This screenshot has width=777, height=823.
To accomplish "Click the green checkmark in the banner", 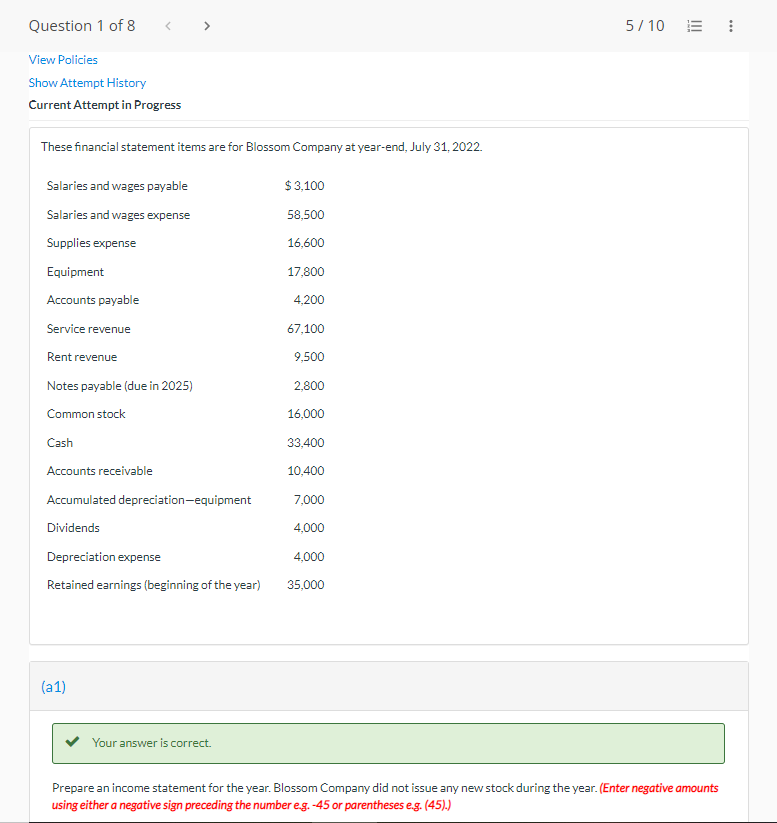I will point(72,742).
